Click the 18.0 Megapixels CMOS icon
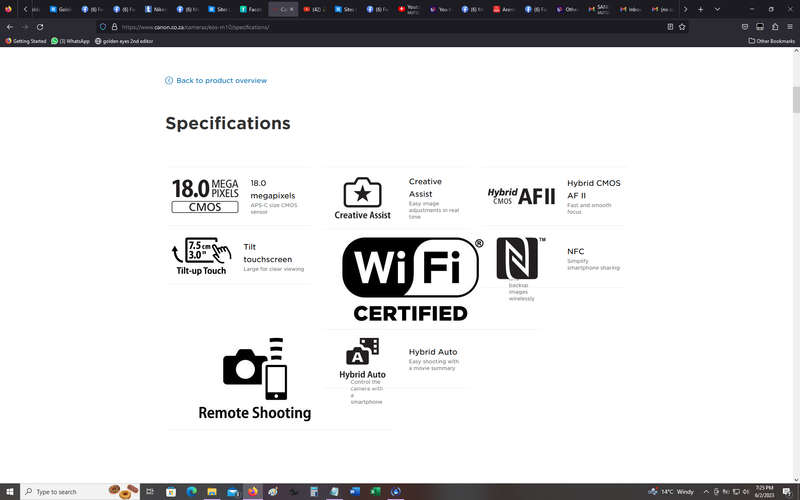Image resolution: width=800 pixels, height=500 pixels. [205, 195]
